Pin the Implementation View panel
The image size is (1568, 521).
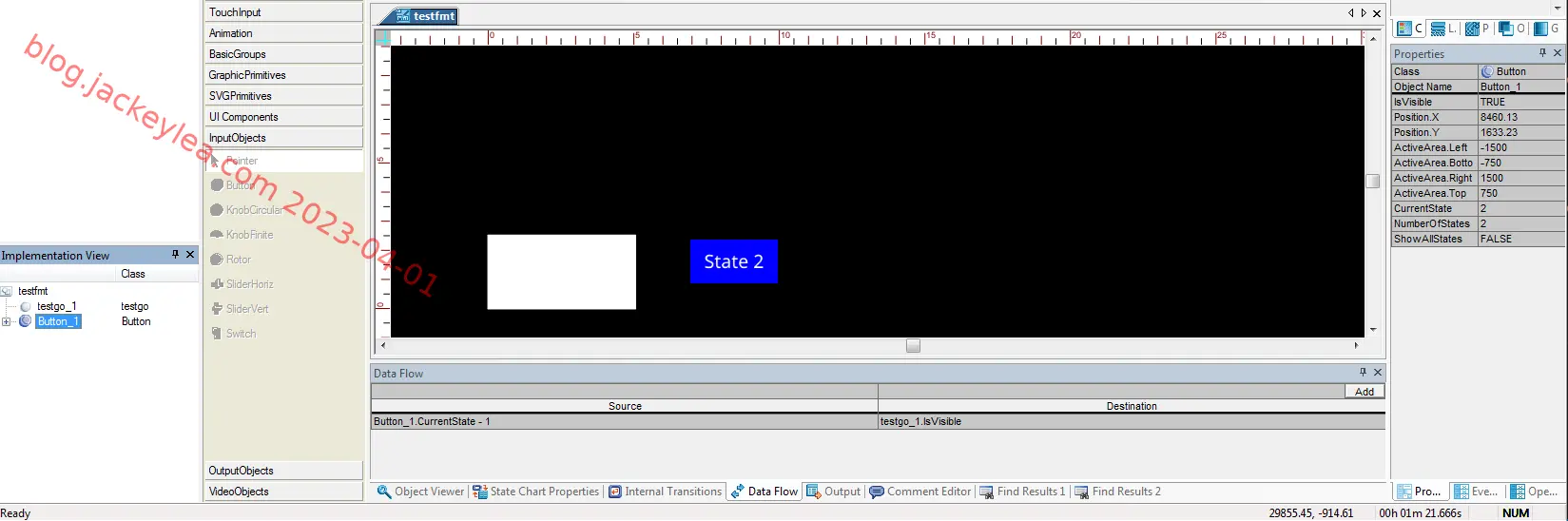175,255
